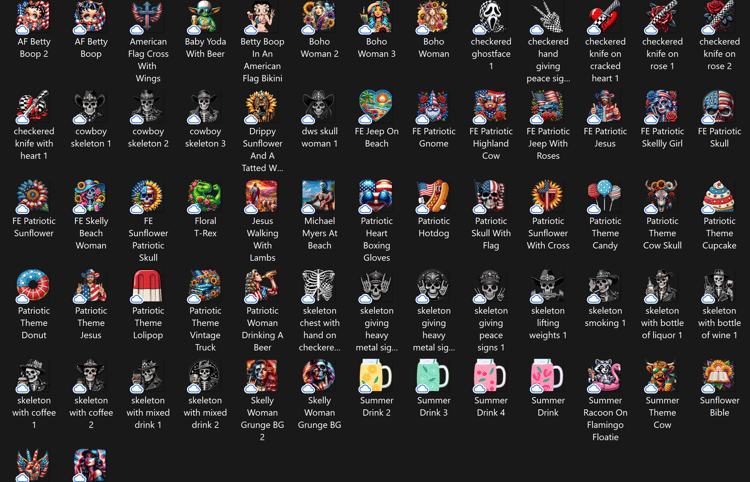Select the Drippy Sunflower And A Tatted W... icon
This screenshot has width=750, height=482.
[262, 106]
